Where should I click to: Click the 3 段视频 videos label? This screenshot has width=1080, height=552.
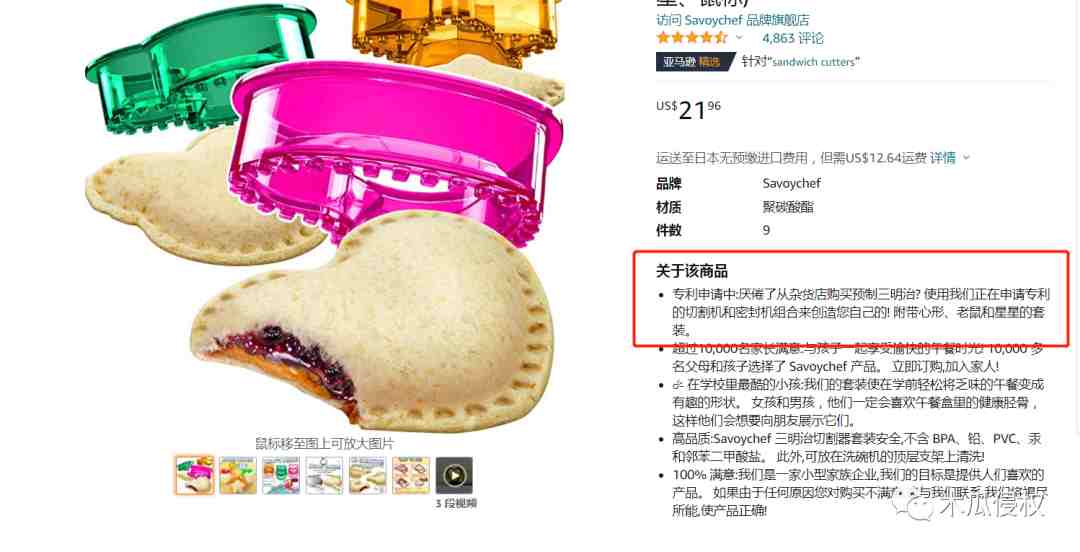pyautogui.click(x=455, y=504)
